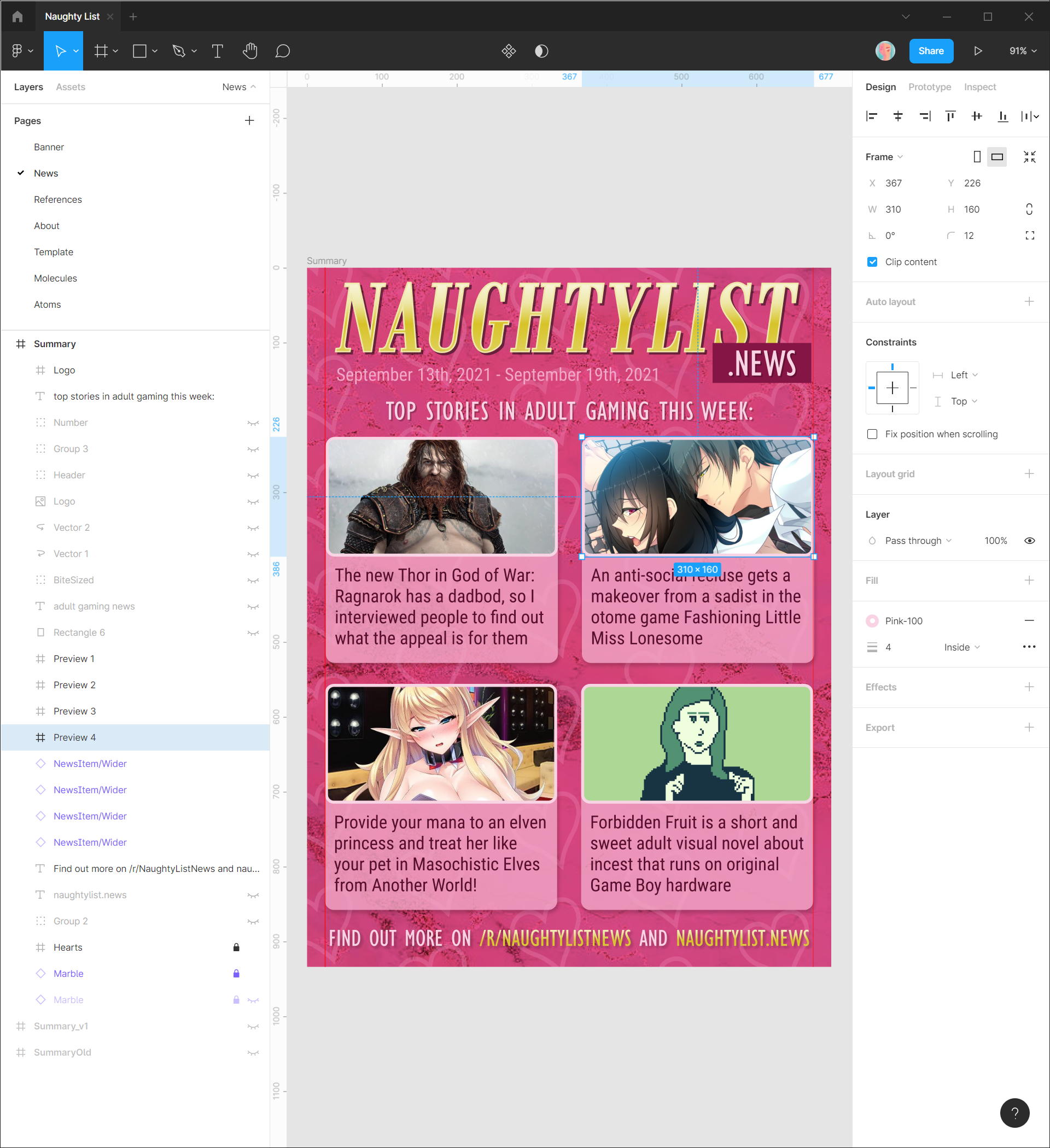Open independent corners option
The width and height of the screenshot is (1050, 1148).
coord(1029,235)
